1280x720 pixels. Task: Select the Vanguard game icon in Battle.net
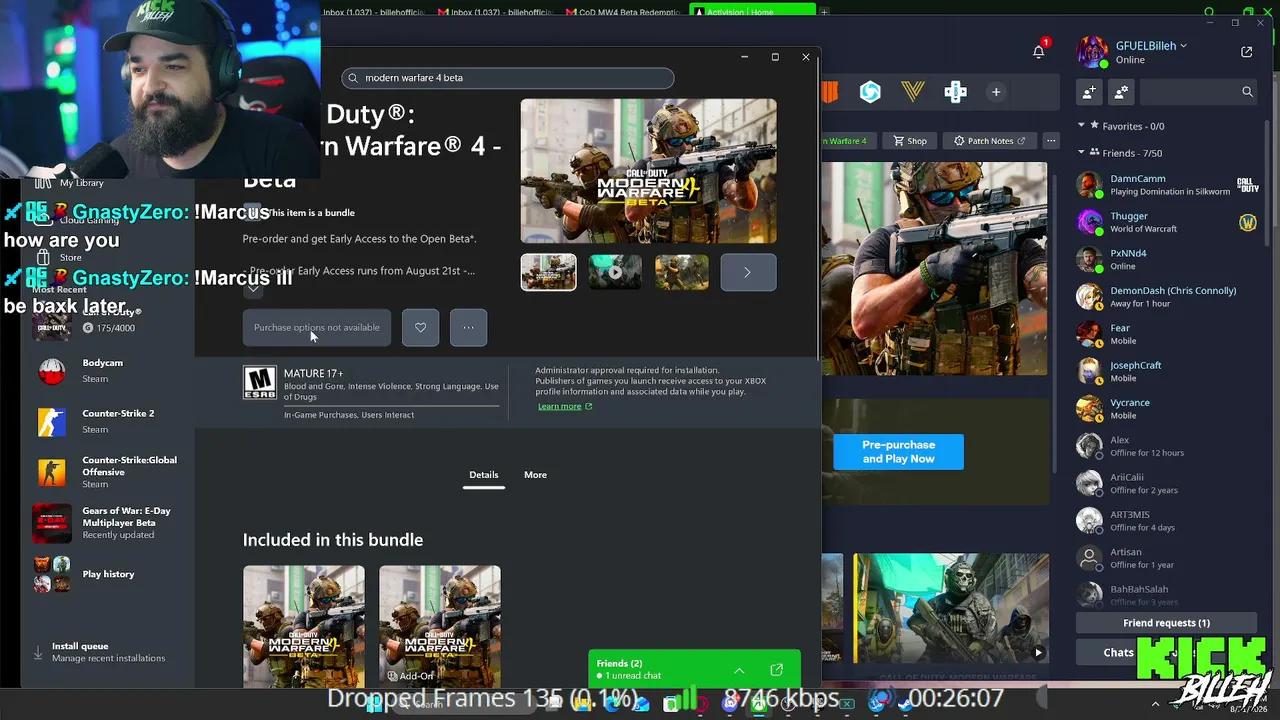[912, 92]
